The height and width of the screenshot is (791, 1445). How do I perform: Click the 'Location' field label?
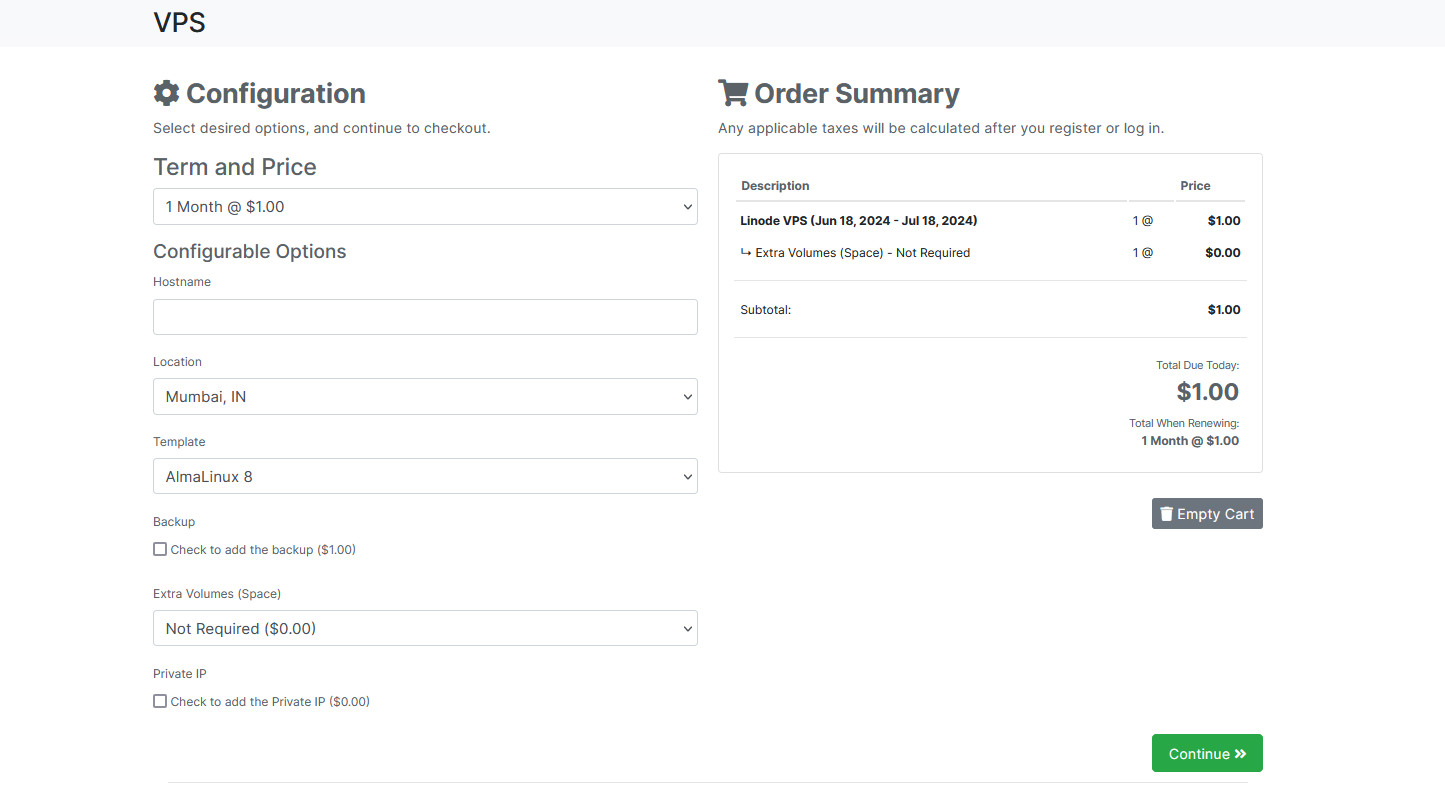[x=177, y=362]
